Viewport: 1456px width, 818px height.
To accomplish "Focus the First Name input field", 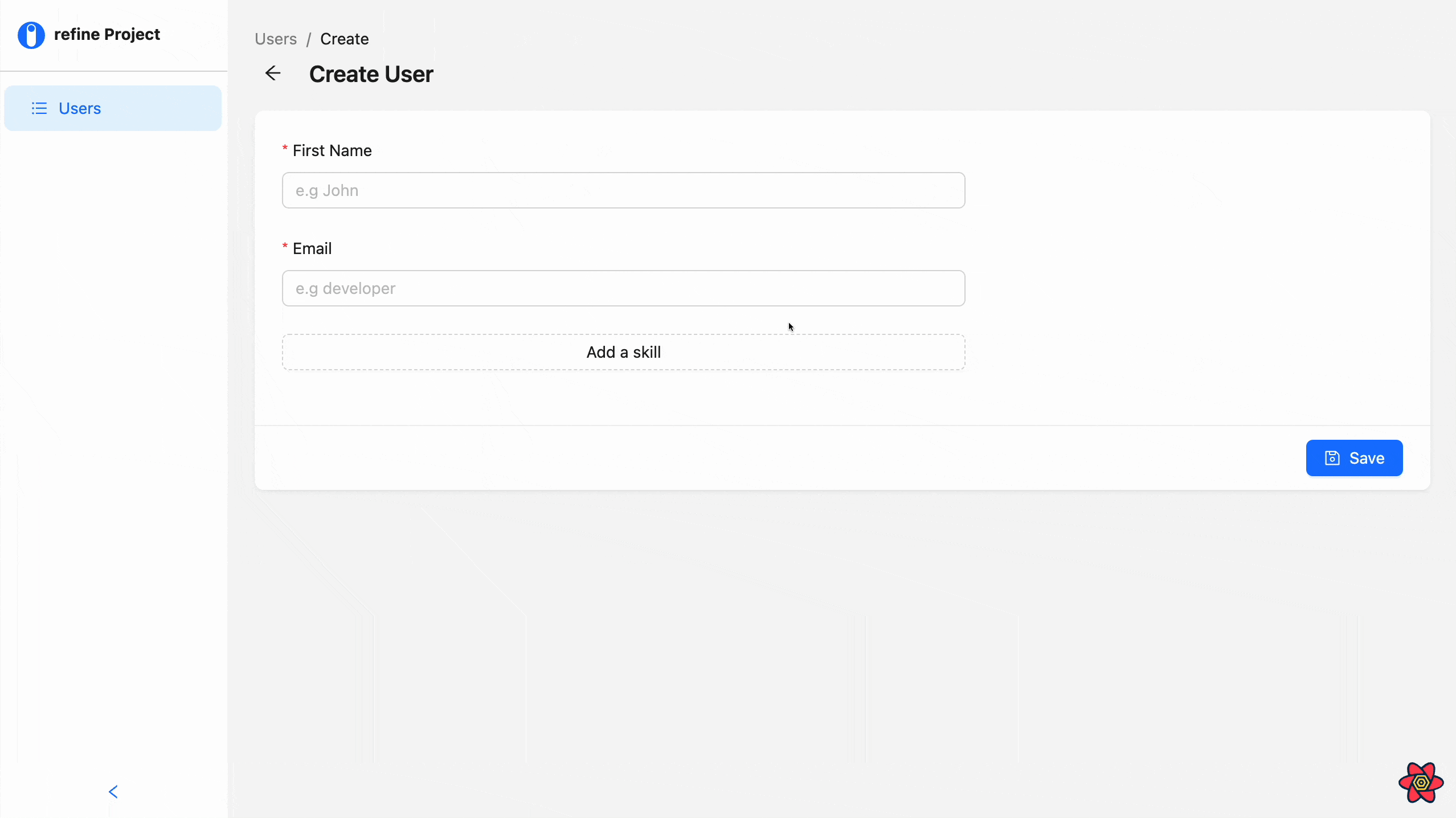I will click(x=623, y=190).
